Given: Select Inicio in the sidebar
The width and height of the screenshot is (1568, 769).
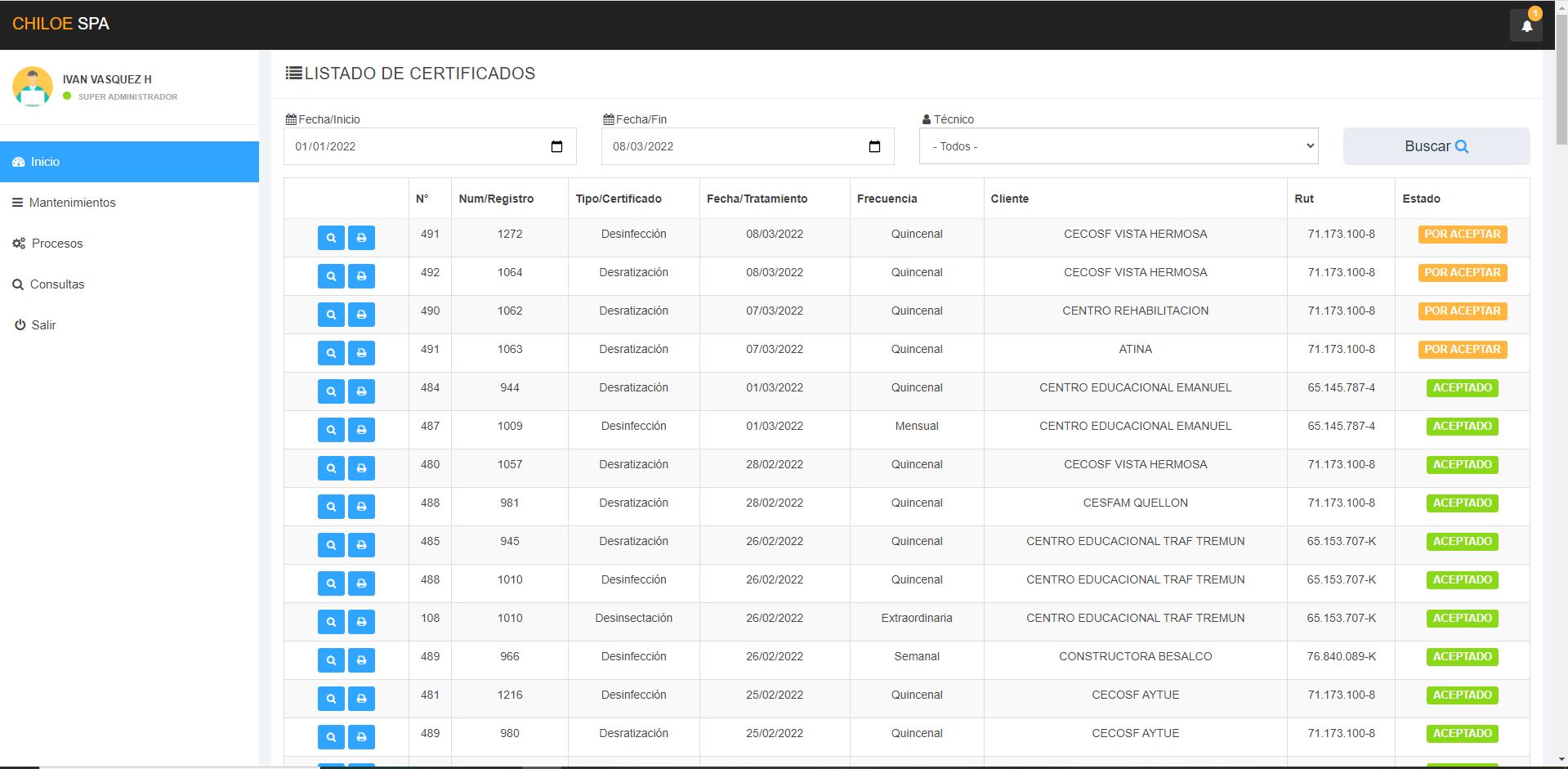Looking at the screenshot, I should point(45,162).
